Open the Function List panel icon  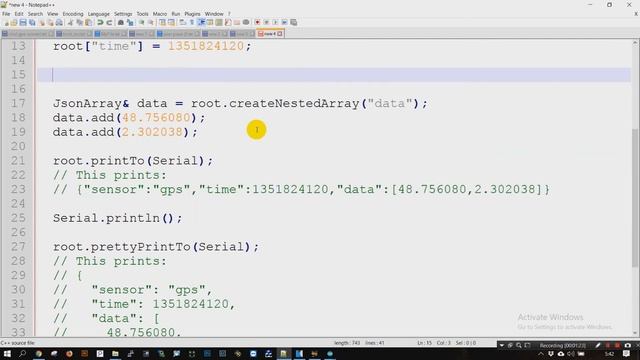[228, 22]
